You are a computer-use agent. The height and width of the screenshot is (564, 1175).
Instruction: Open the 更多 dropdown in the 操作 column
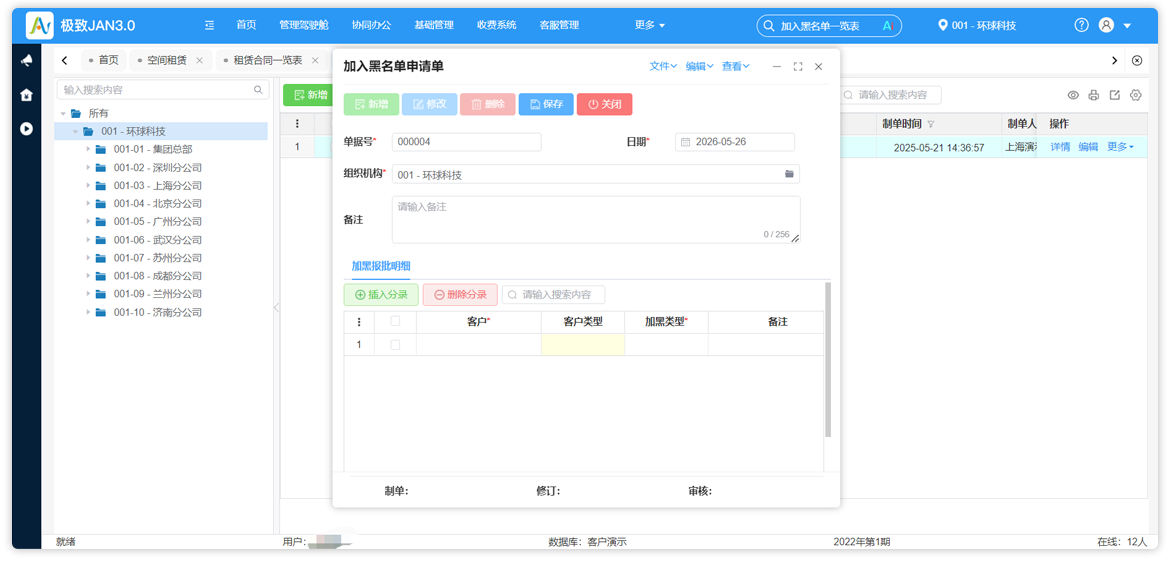tap(1120, 147)
